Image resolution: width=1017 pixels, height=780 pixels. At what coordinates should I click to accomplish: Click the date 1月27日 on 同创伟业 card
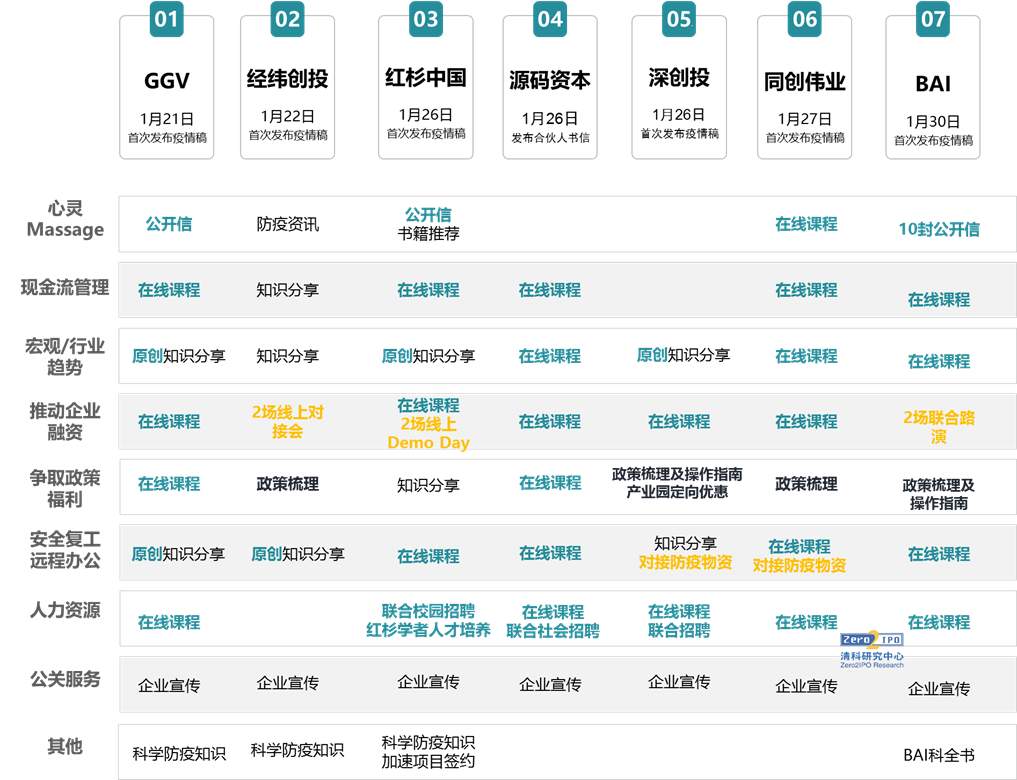805,119
